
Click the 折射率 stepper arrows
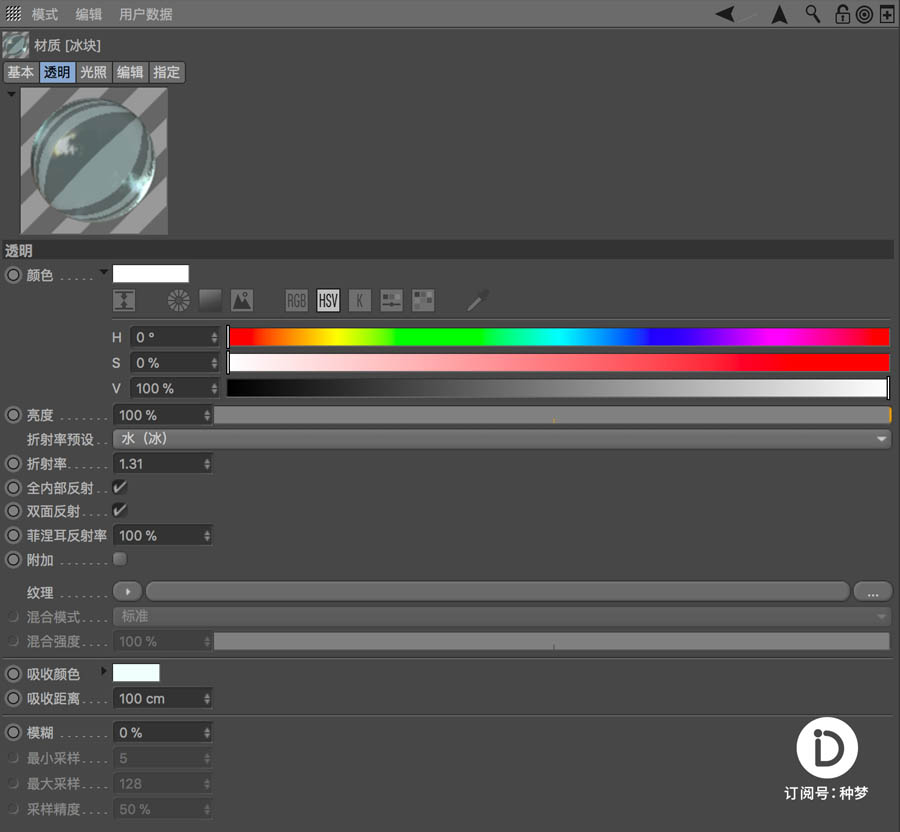click(207, 464)
